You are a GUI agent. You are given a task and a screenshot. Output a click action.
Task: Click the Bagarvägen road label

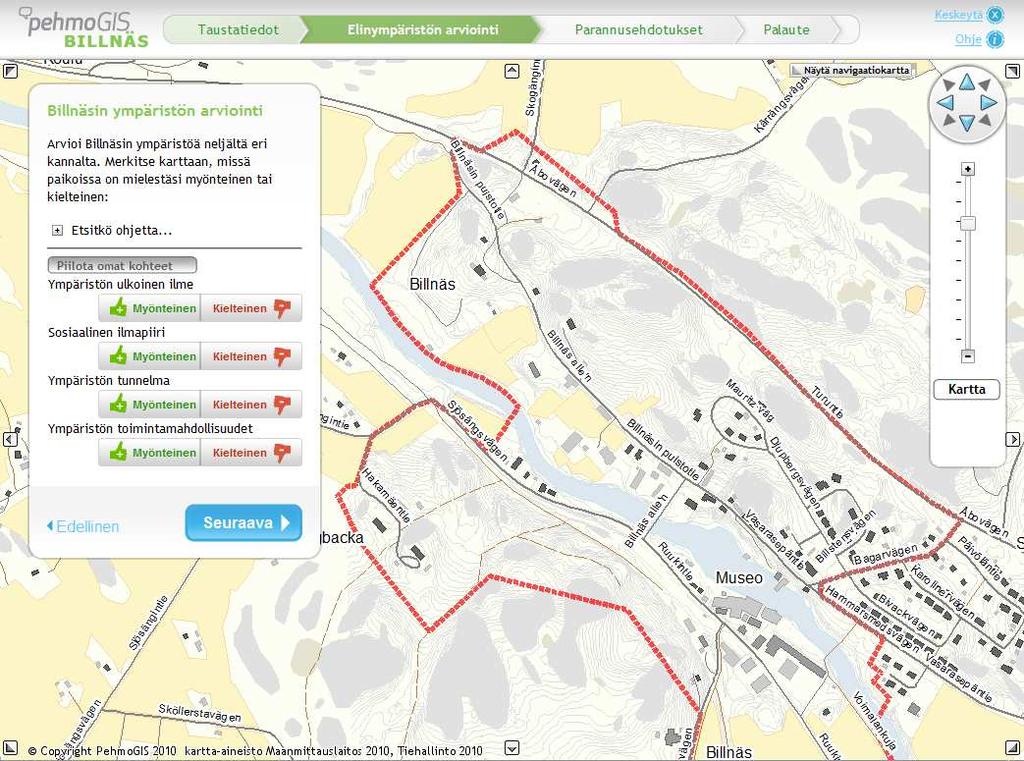885,555
